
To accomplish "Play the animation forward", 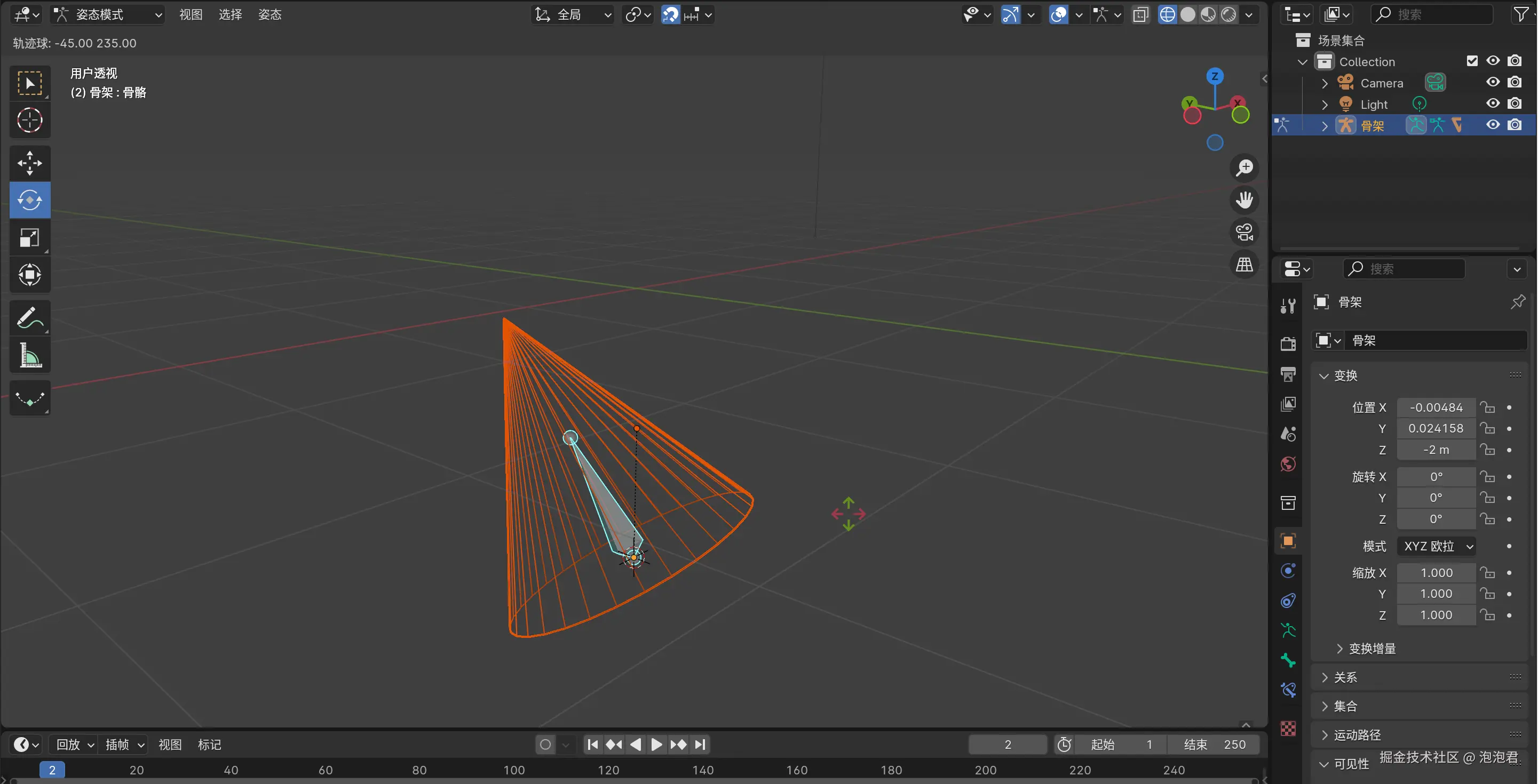I will point(656,744).
